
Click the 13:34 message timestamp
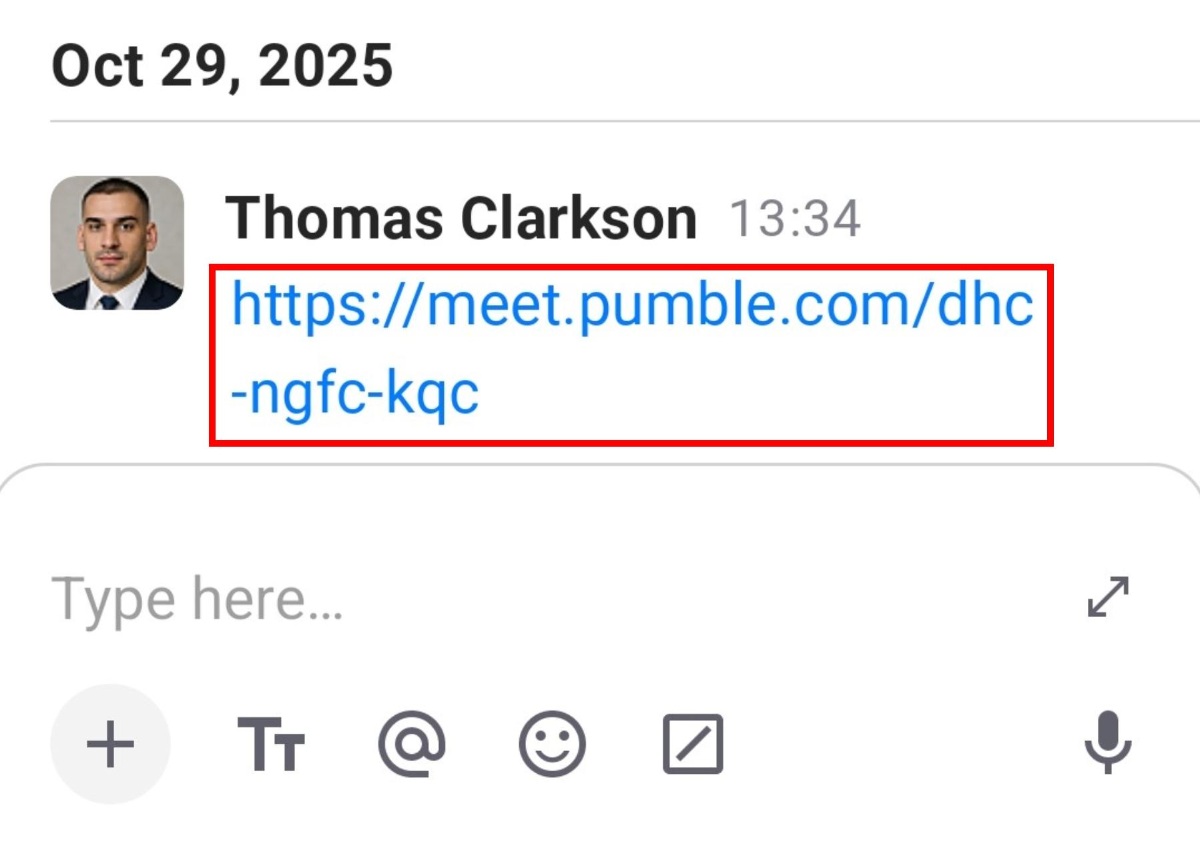(x=795, y=219)
